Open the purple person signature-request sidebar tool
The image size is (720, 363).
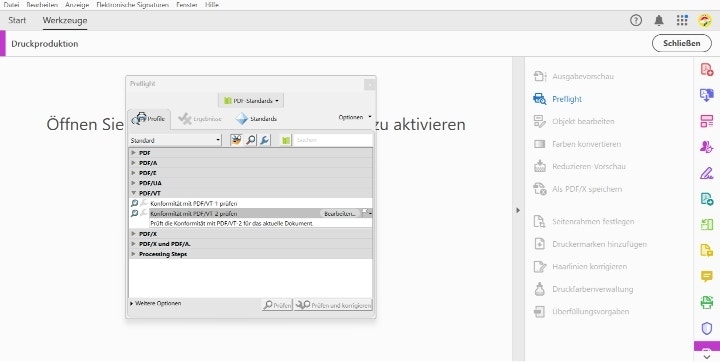[x=706, y=147]
